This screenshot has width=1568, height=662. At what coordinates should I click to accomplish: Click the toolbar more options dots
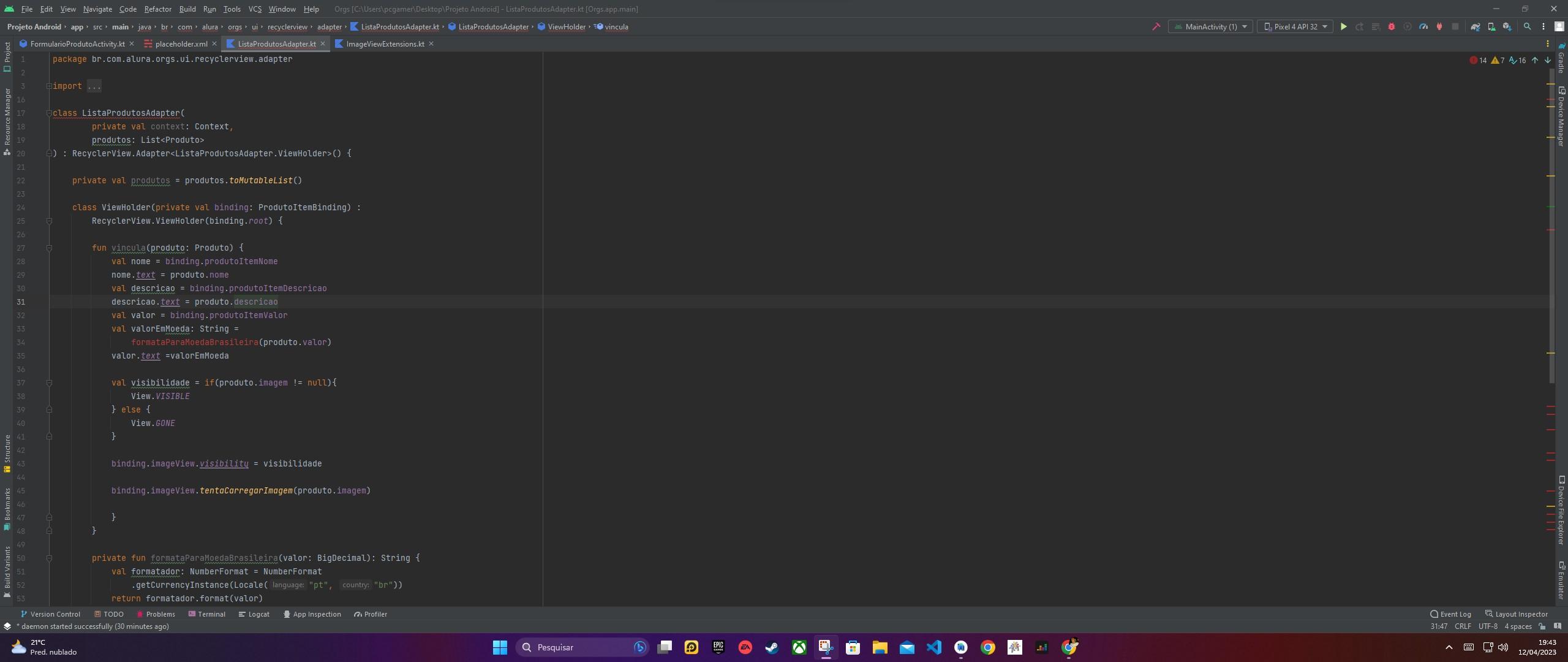click(1543, 27)
